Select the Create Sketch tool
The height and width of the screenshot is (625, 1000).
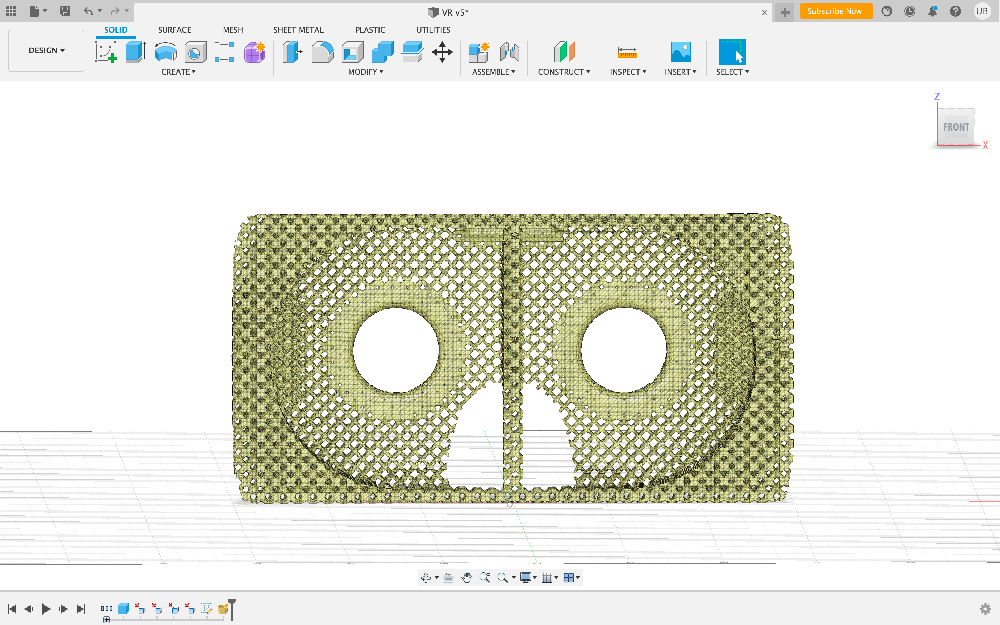pos(106,52)
